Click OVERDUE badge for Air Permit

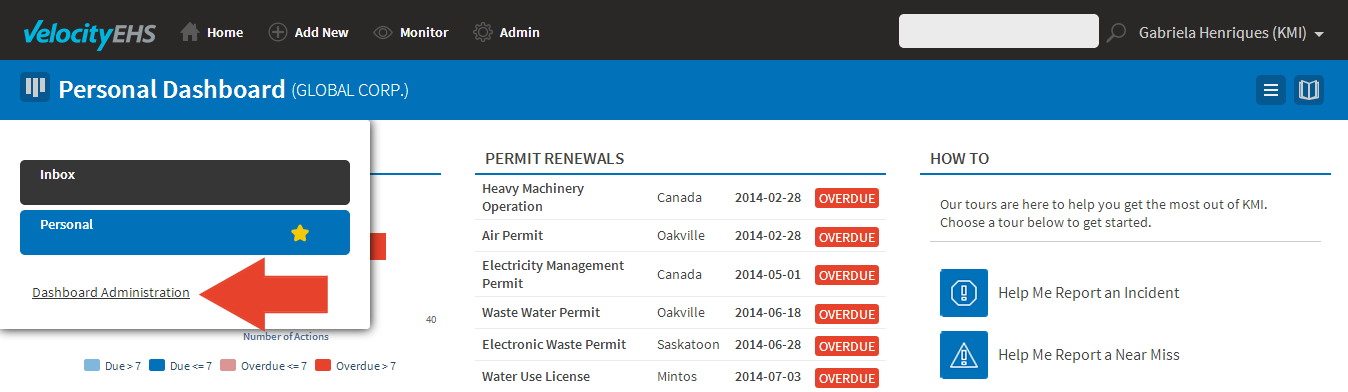[847, 237]
